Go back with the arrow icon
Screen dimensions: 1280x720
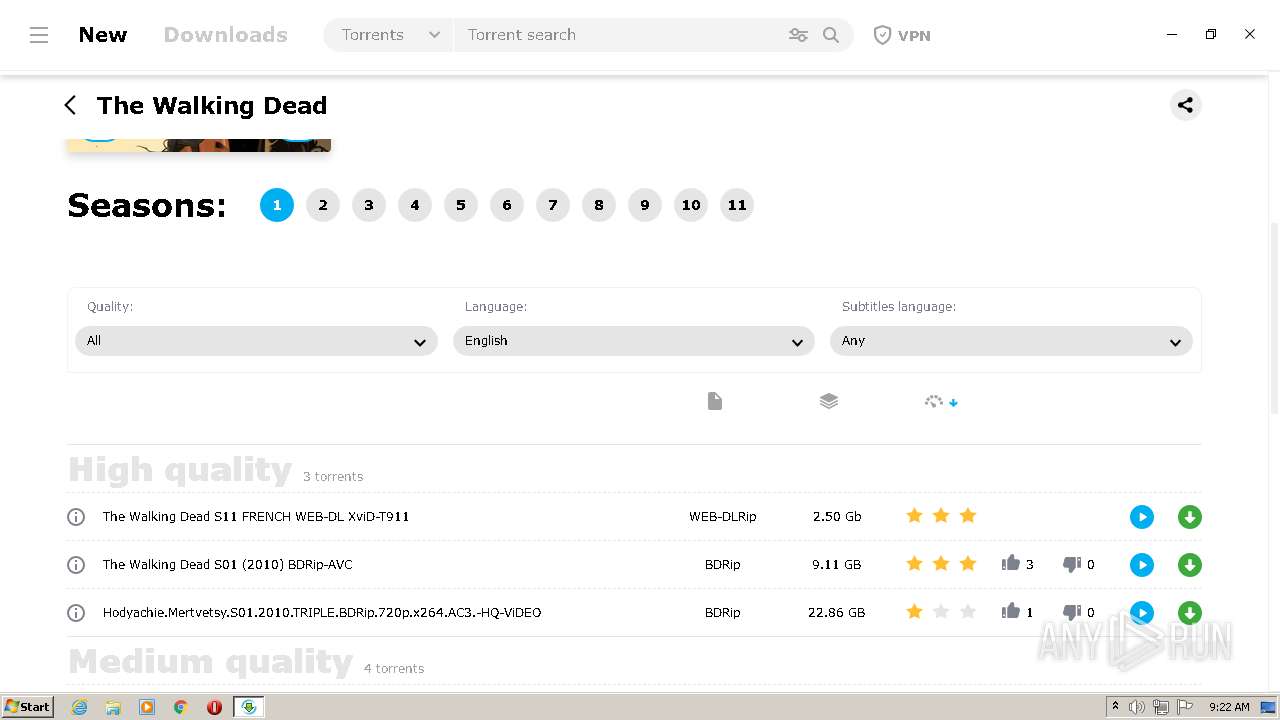point(70,105)
